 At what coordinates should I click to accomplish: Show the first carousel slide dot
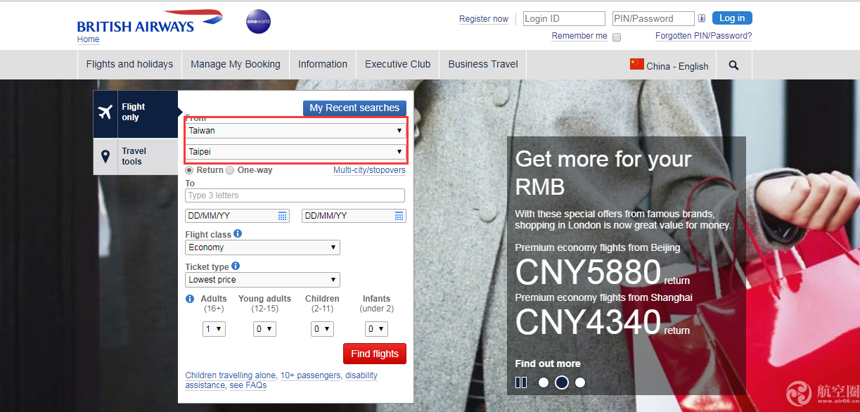pos(543,382)
